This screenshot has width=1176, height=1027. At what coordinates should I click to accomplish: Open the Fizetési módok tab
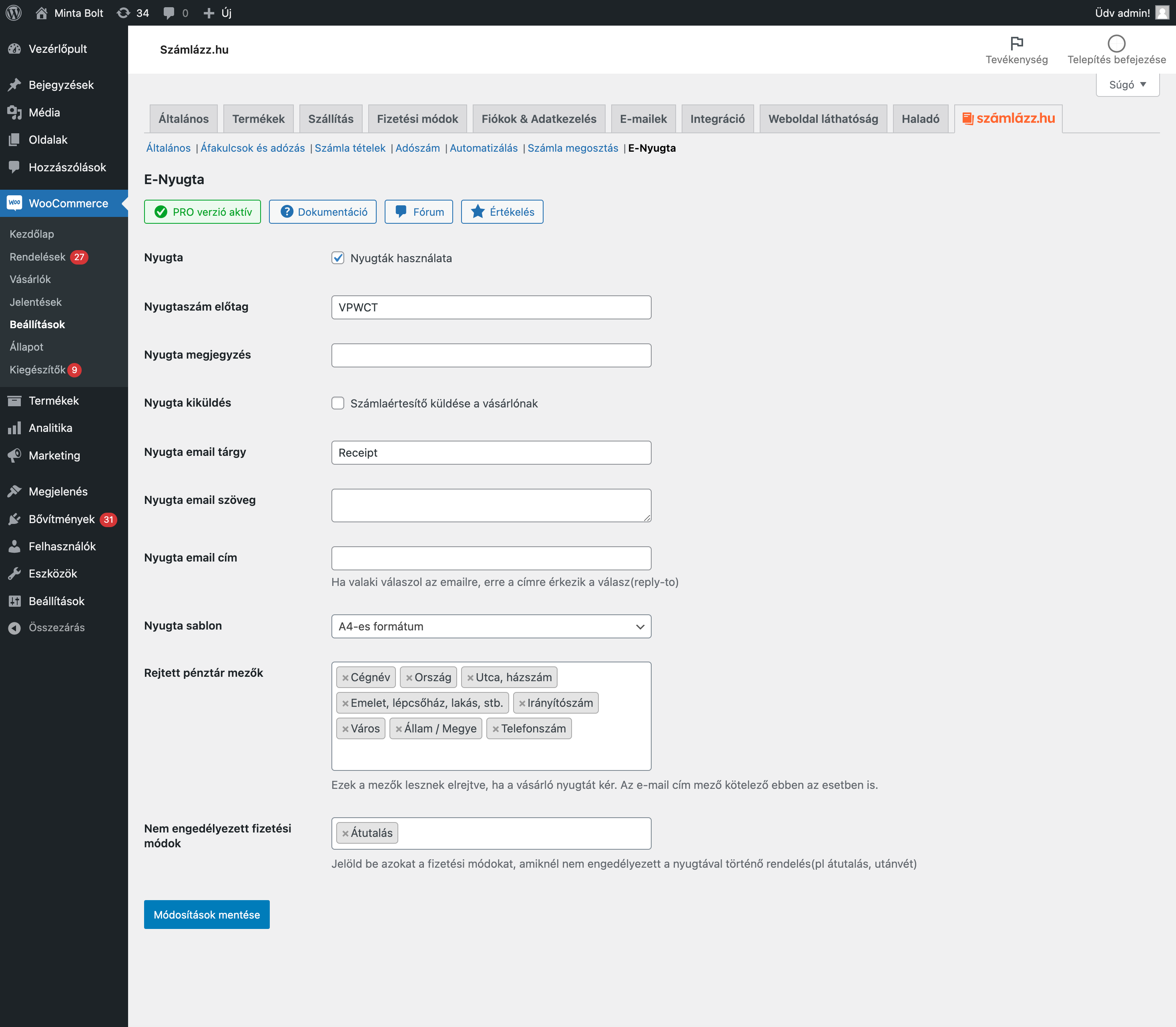pos(417,118)
